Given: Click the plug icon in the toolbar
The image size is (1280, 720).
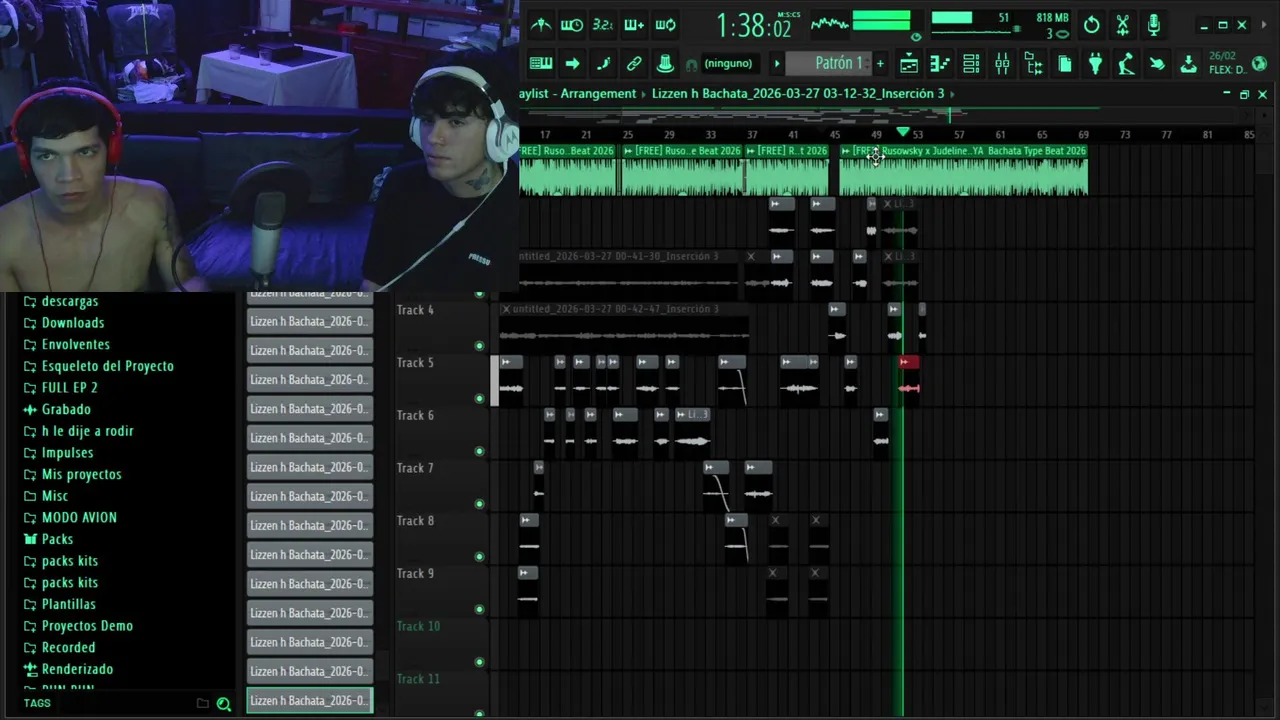Looking at the screenshot, I should pyautogui.click(x=1095, y=64).
